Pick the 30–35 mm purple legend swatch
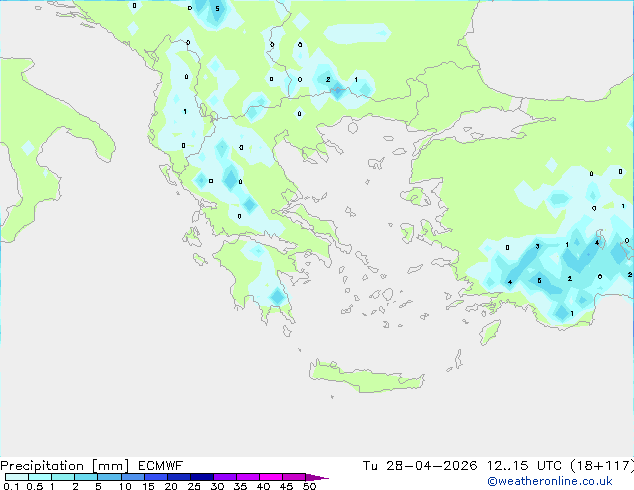This screenshot has height=490, width=634. click(225, 477)
